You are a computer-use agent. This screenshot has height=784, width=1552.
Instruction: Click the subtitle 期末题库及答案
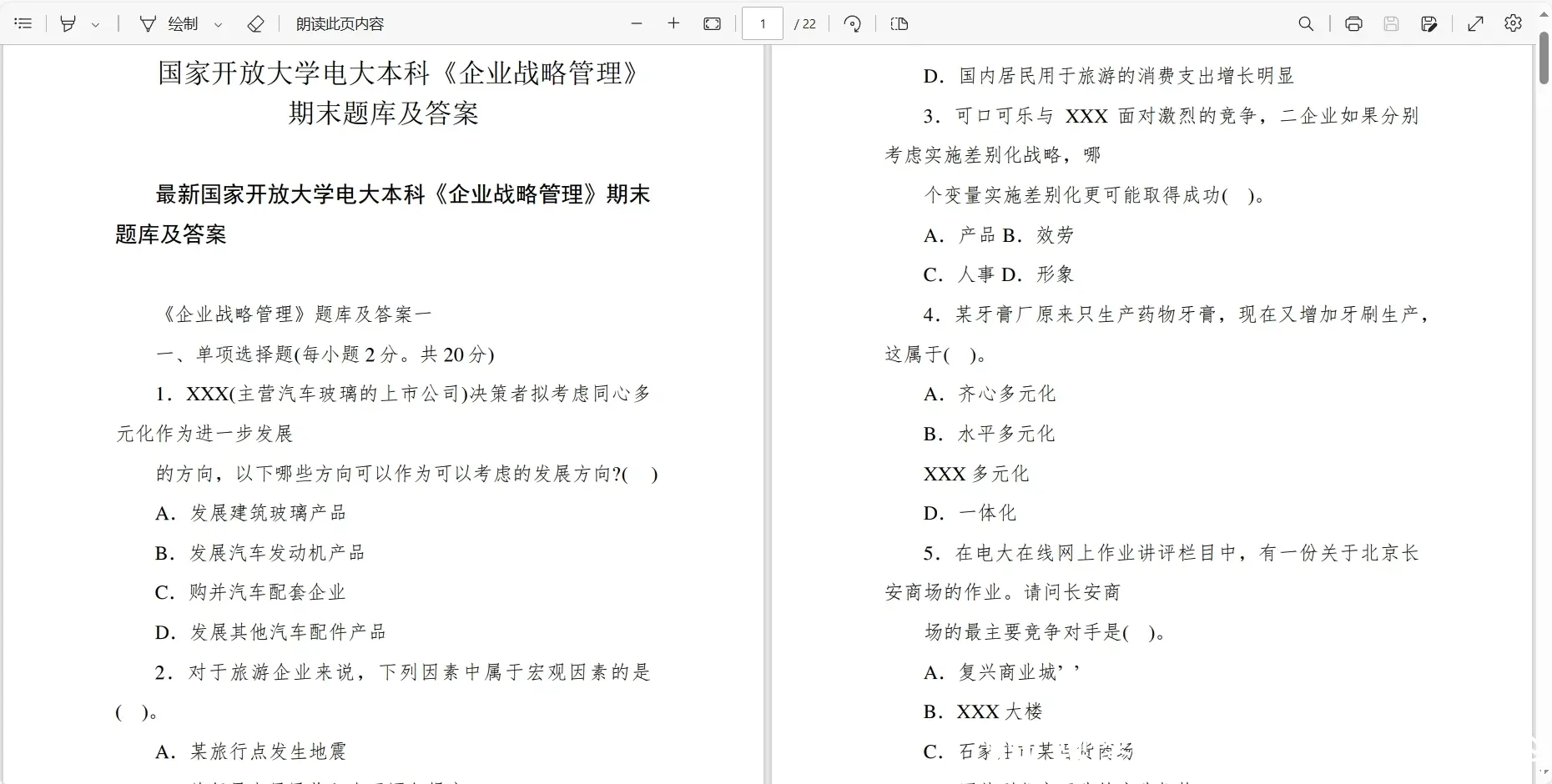click(383, 113)
